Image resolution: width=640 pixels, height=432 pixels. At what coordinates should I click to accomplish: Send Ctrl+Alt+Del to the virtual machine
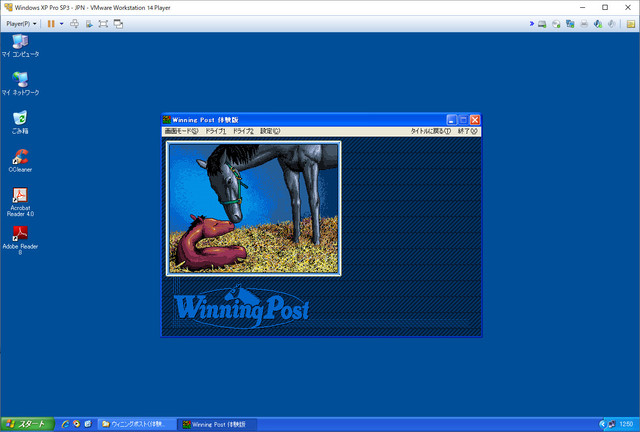74,24
